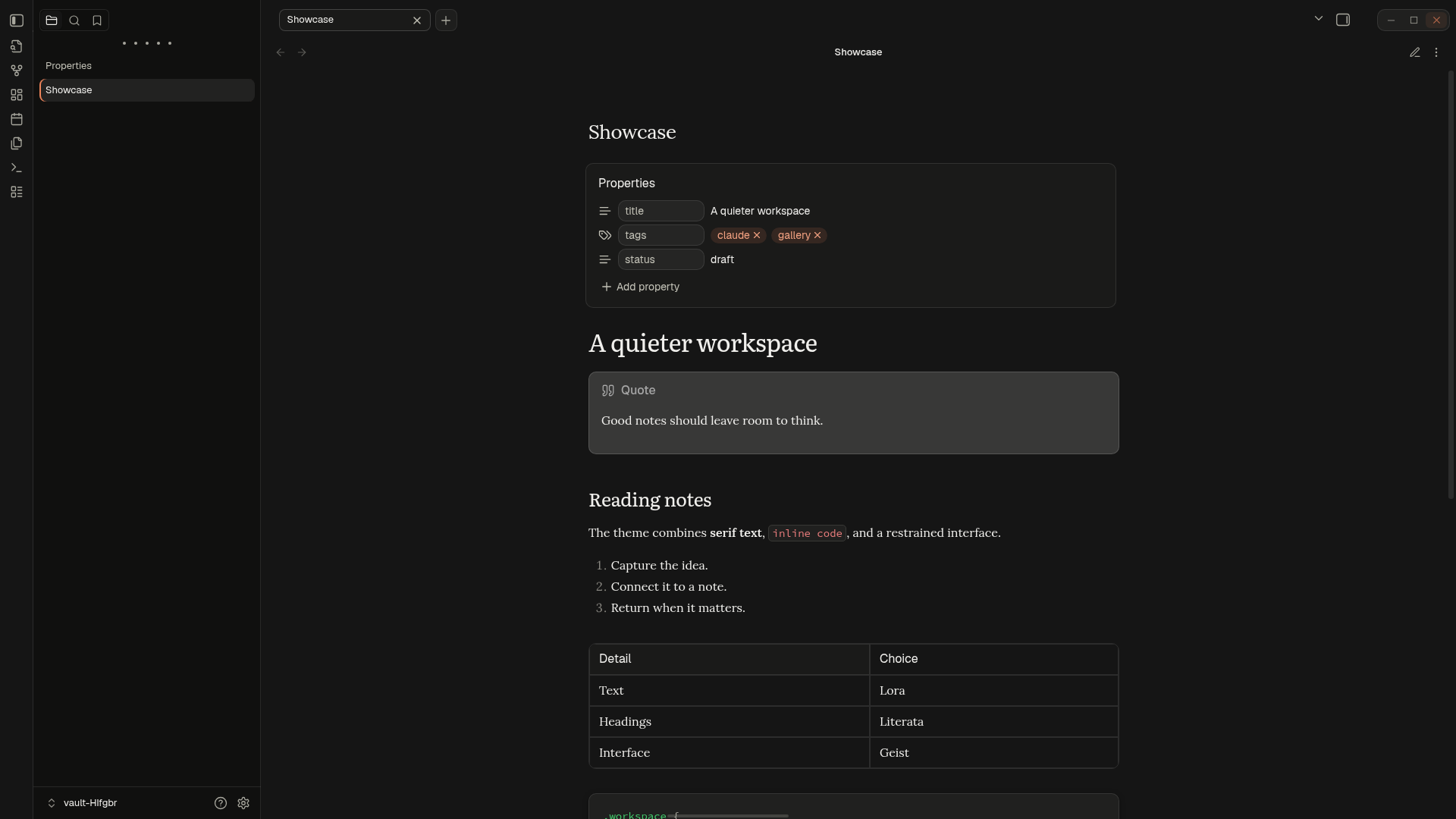Viewport: 1456px width, 819px height.
Task: Open the tab list dropdown chevron
Action: click(1318, 19)
